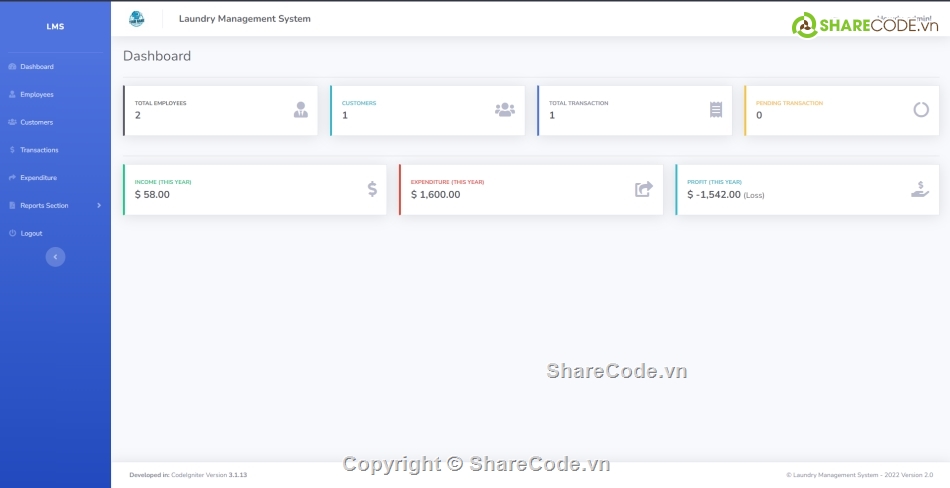Click the Laundry Management System header title
The image size is (950, 488).
pyautogui.click(x=245, y=19)
